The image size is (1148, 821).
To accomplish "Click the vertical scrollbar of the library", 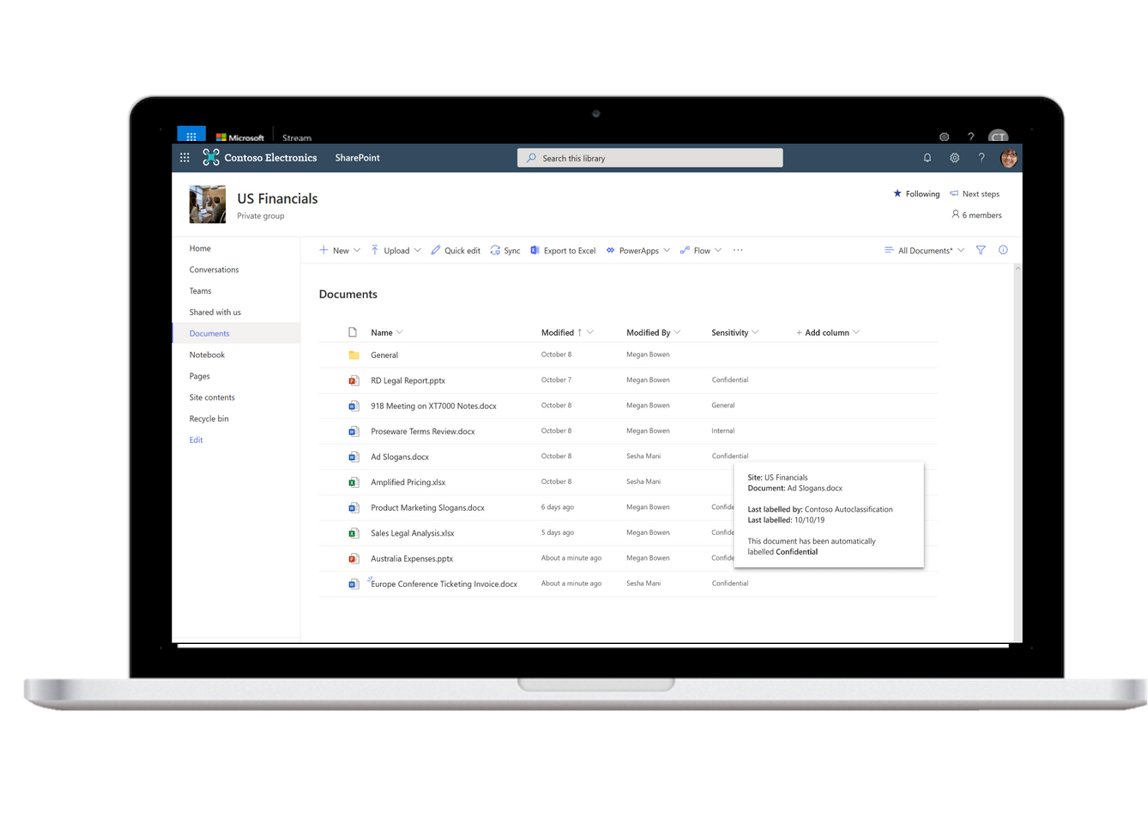I will (x=1018, y=453).
